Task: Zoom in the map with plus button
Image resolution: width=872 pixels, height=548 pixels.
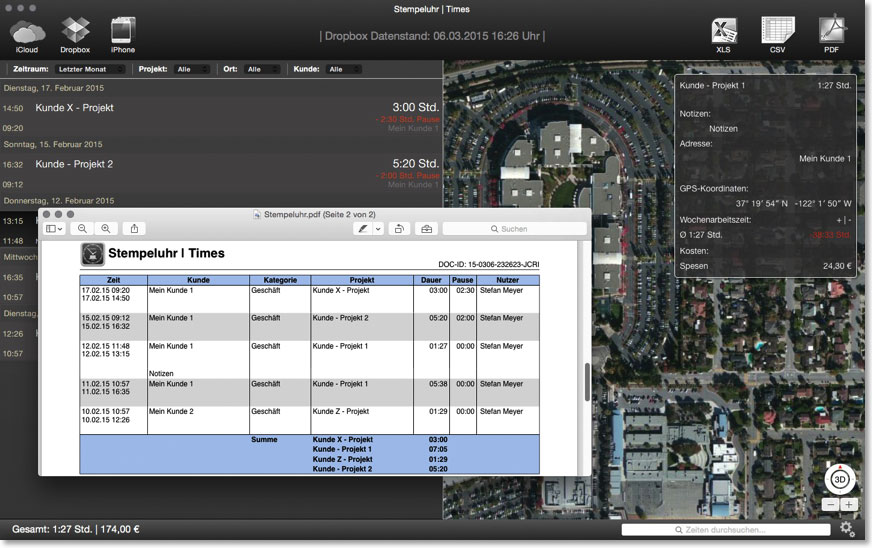Action: click(x=849, y=505)
